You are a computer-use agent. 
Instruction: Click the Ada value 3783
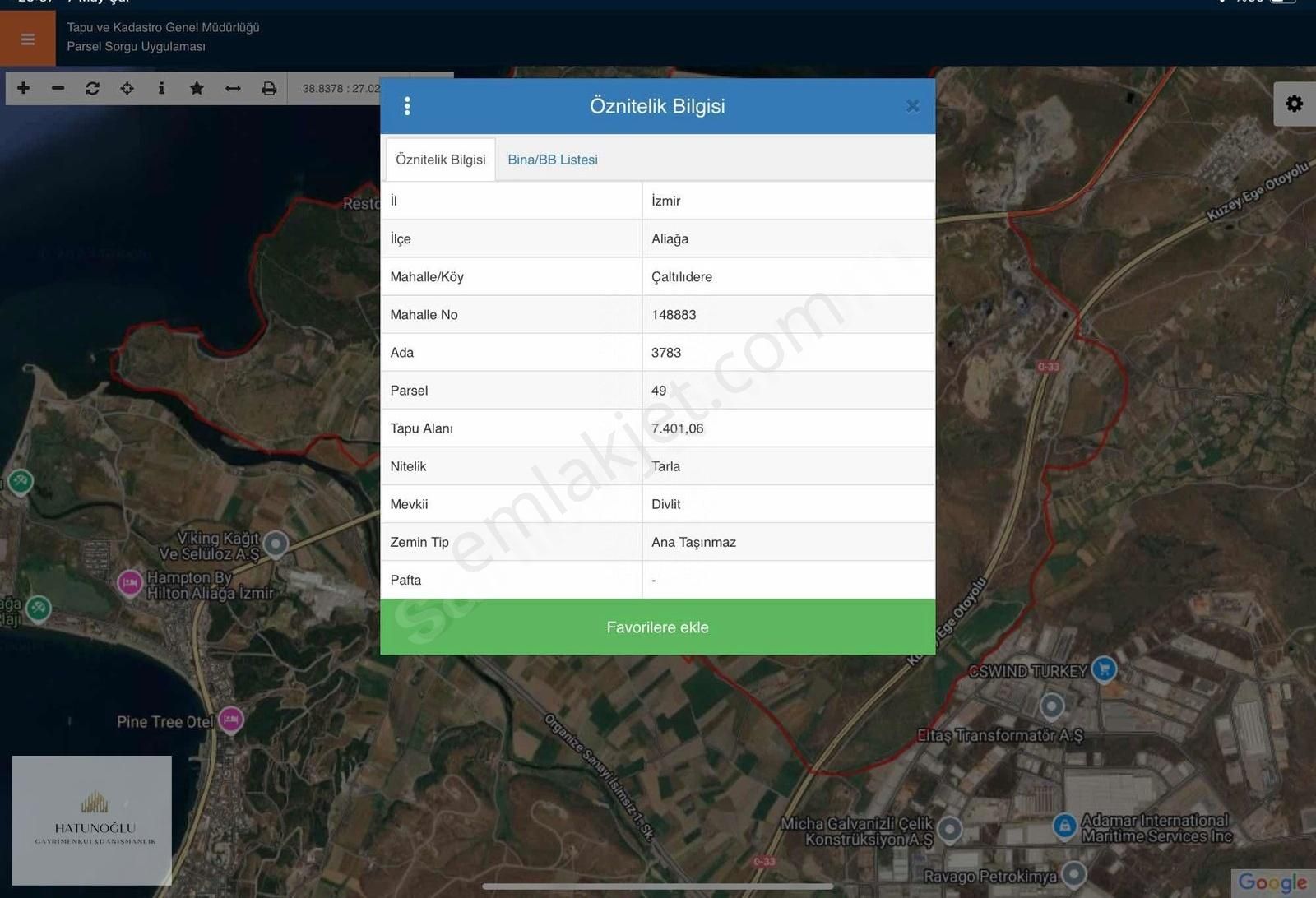point(666,353)
